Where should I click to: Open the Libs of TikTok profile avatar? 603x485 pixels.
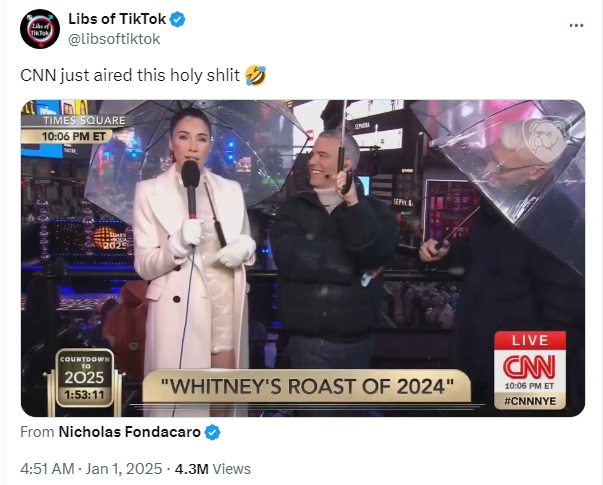(x=40, y=29)
